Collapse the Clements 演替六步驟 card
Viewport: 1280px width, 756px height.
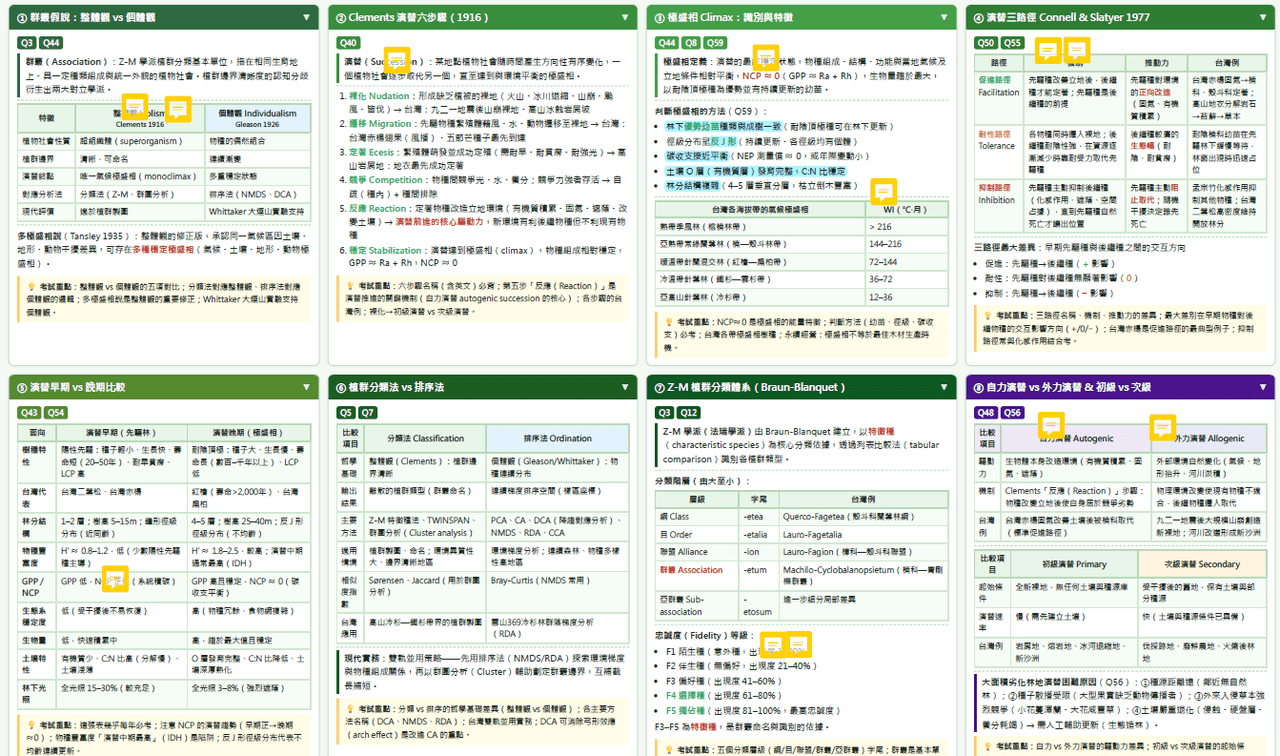(x=625, y=17)
